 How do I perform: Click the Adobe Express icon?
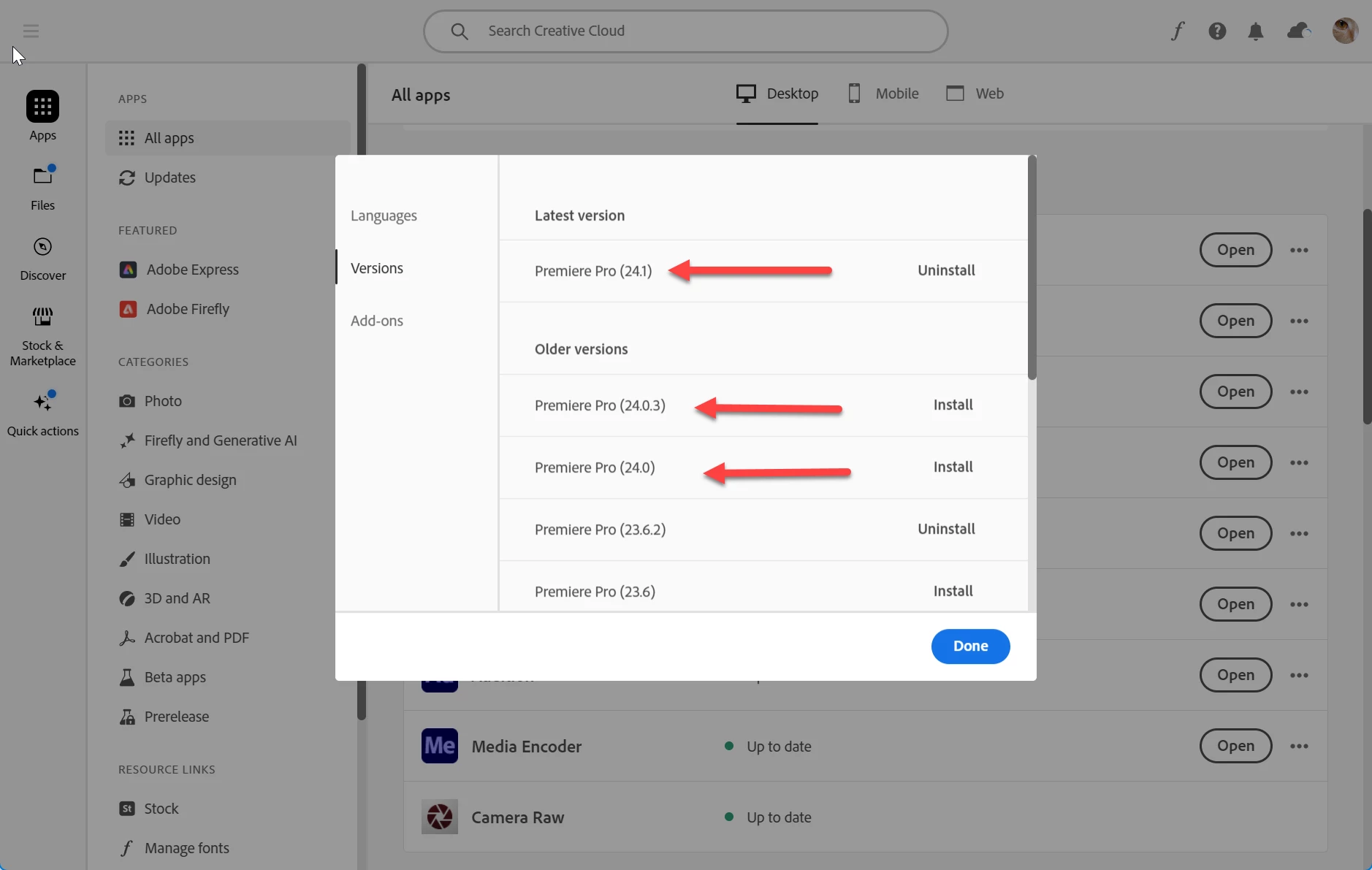128,270
